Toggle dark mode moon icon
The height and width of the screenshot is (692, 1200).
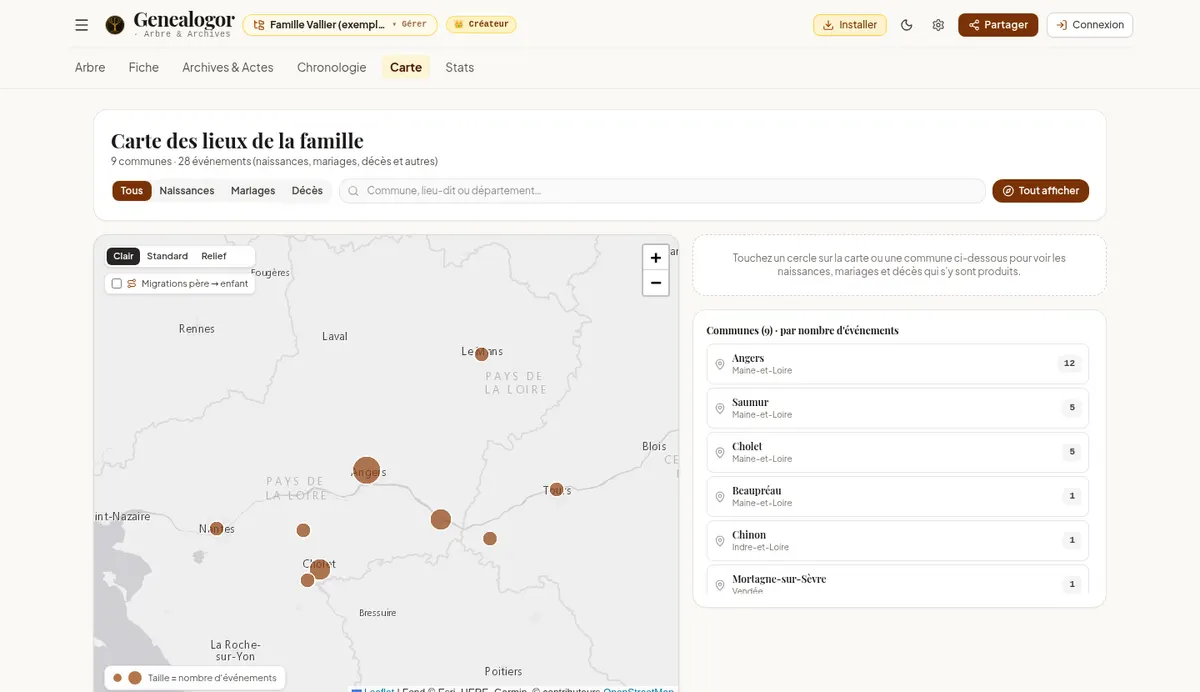(x=907, y=25)
